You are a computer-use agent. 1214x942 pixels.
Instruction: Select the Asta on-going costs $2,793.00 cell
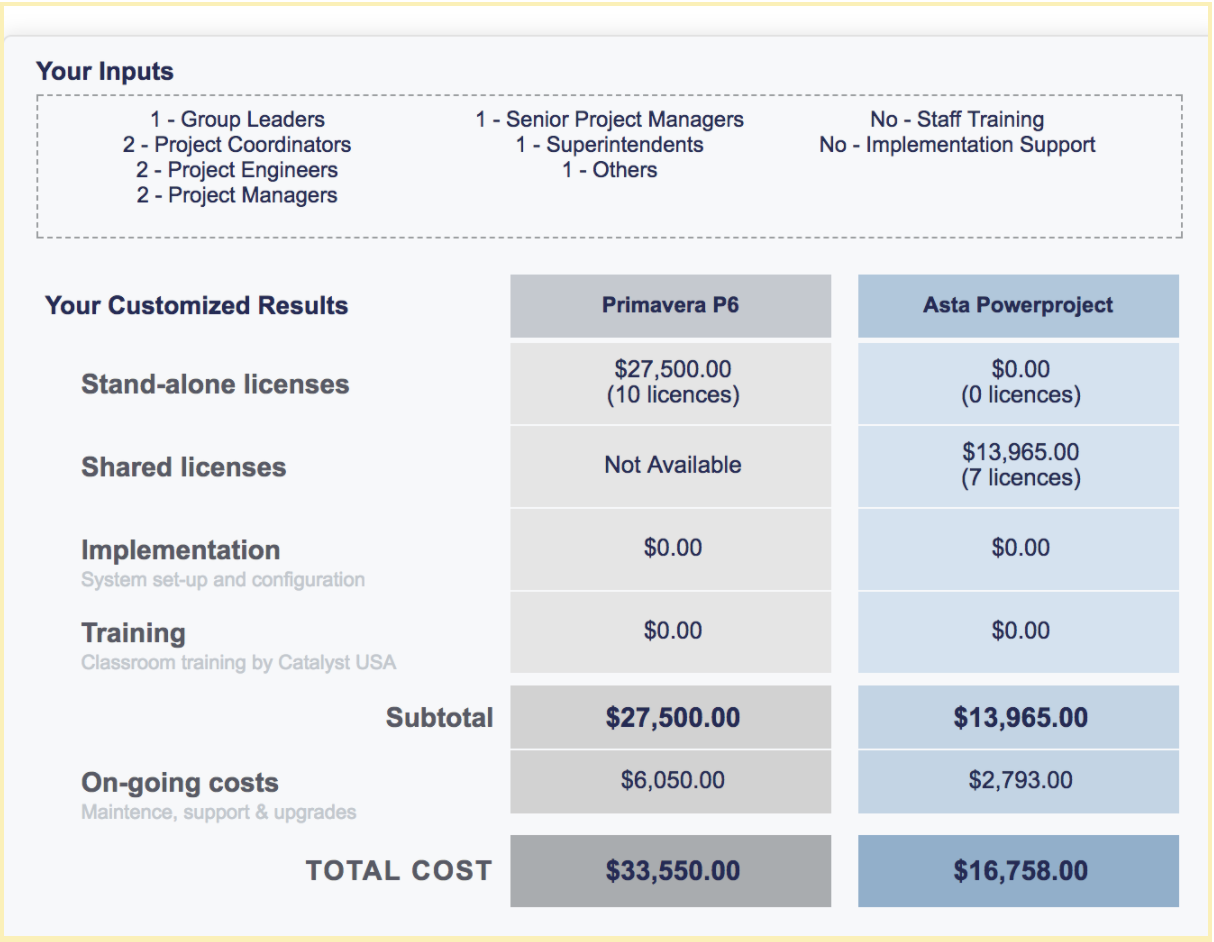pos(1020,780)
